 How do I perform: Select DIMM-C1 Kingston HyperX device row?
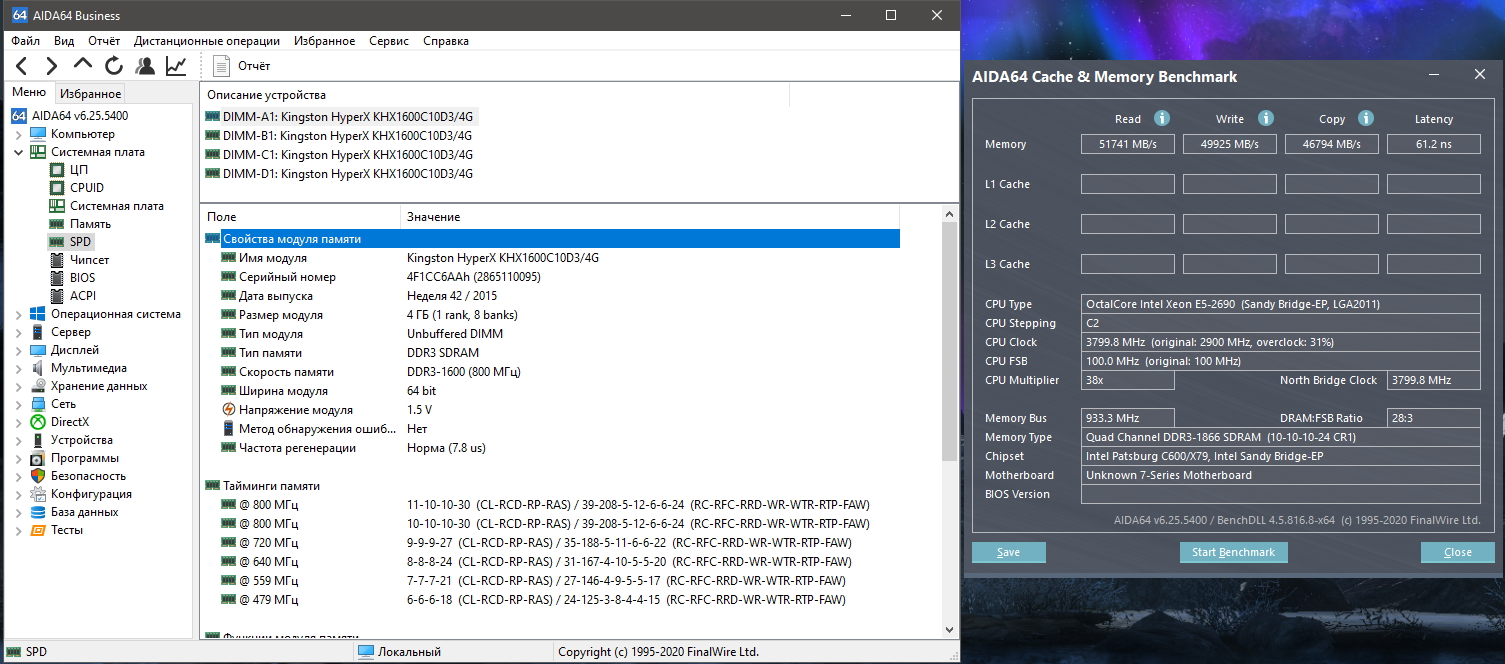tap(340, 154)
